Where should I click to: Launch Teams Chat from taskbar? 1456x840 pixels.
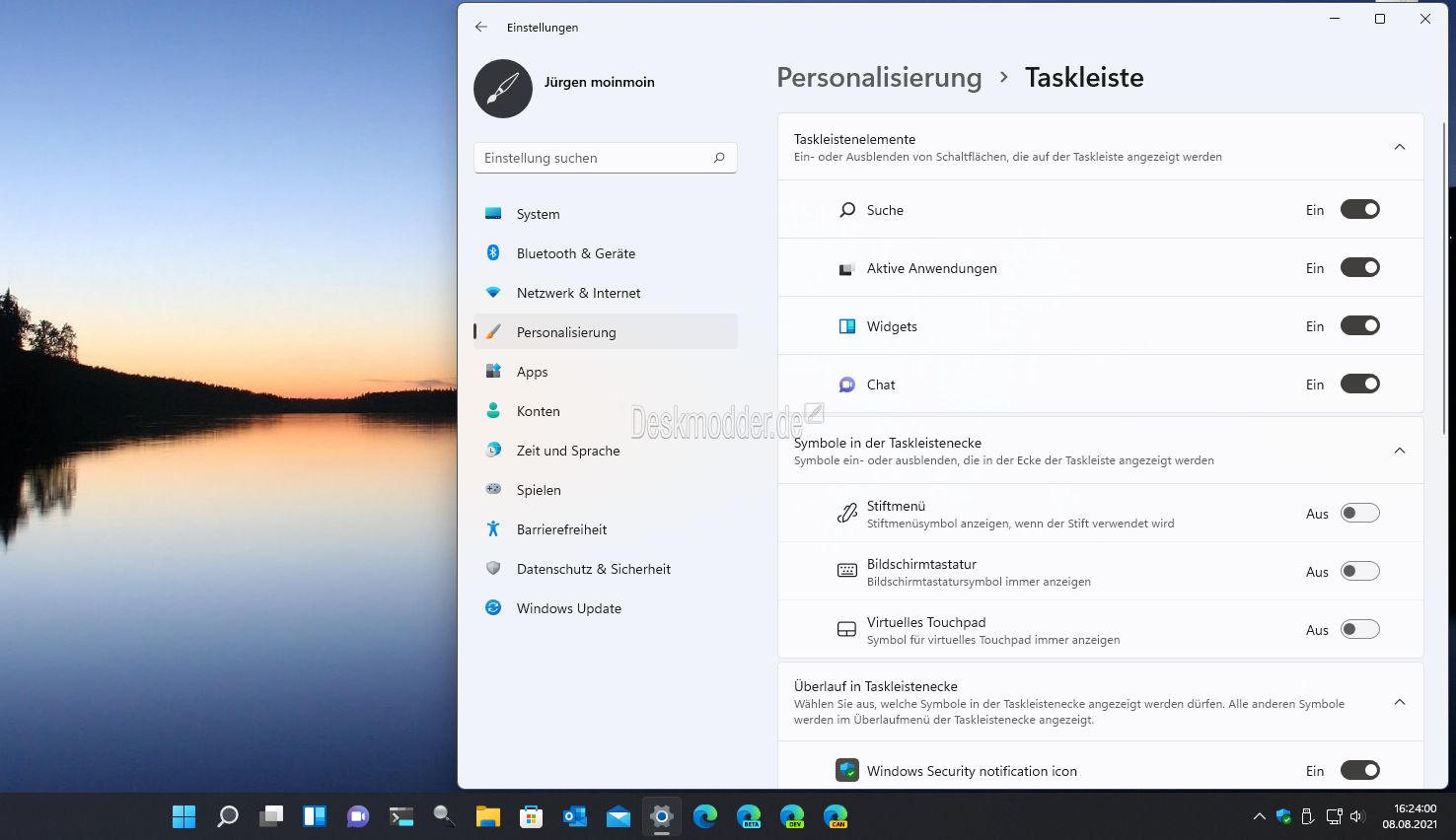click(x=357, y=816)
